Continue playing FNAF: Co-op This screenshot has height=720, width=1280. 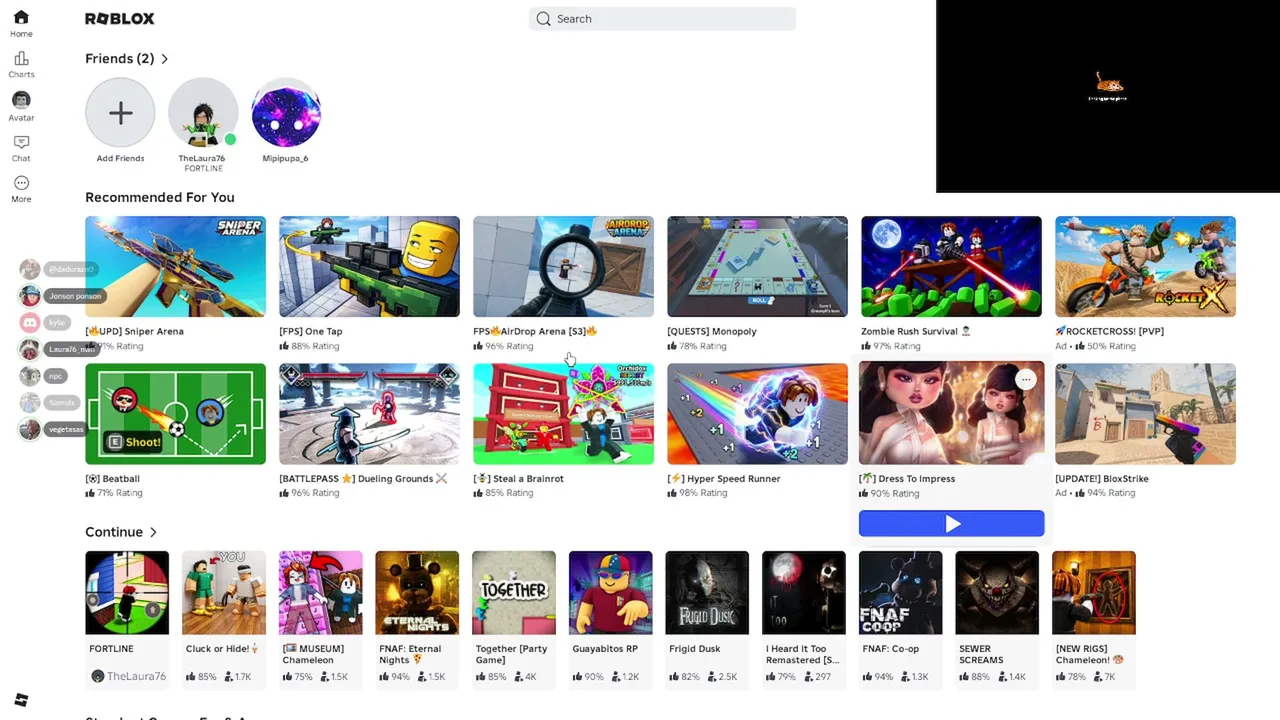pyautogui.click(x=900, y=593)
